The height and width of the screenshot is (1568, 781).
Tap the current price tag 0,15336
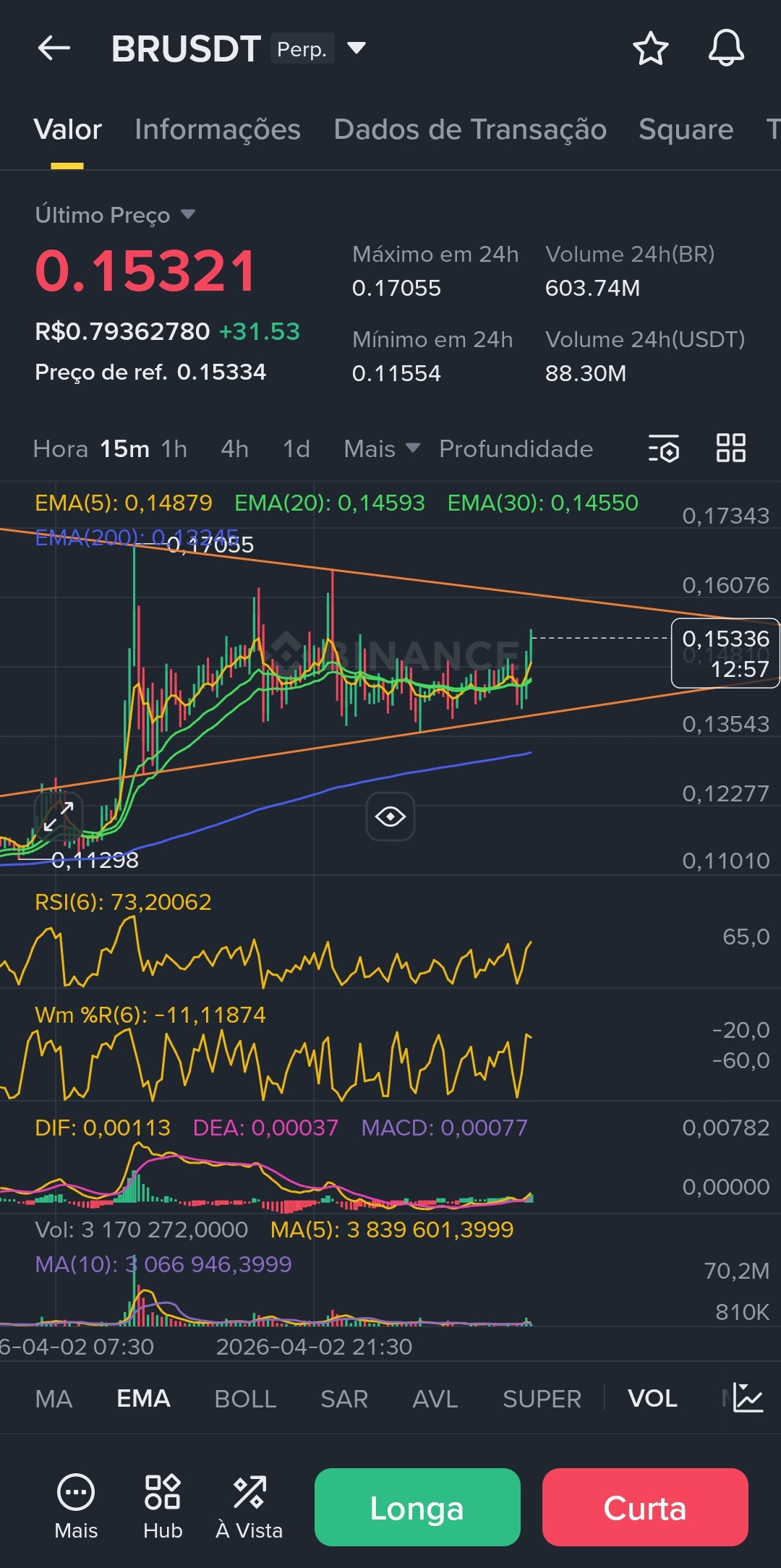coord(725,653)
